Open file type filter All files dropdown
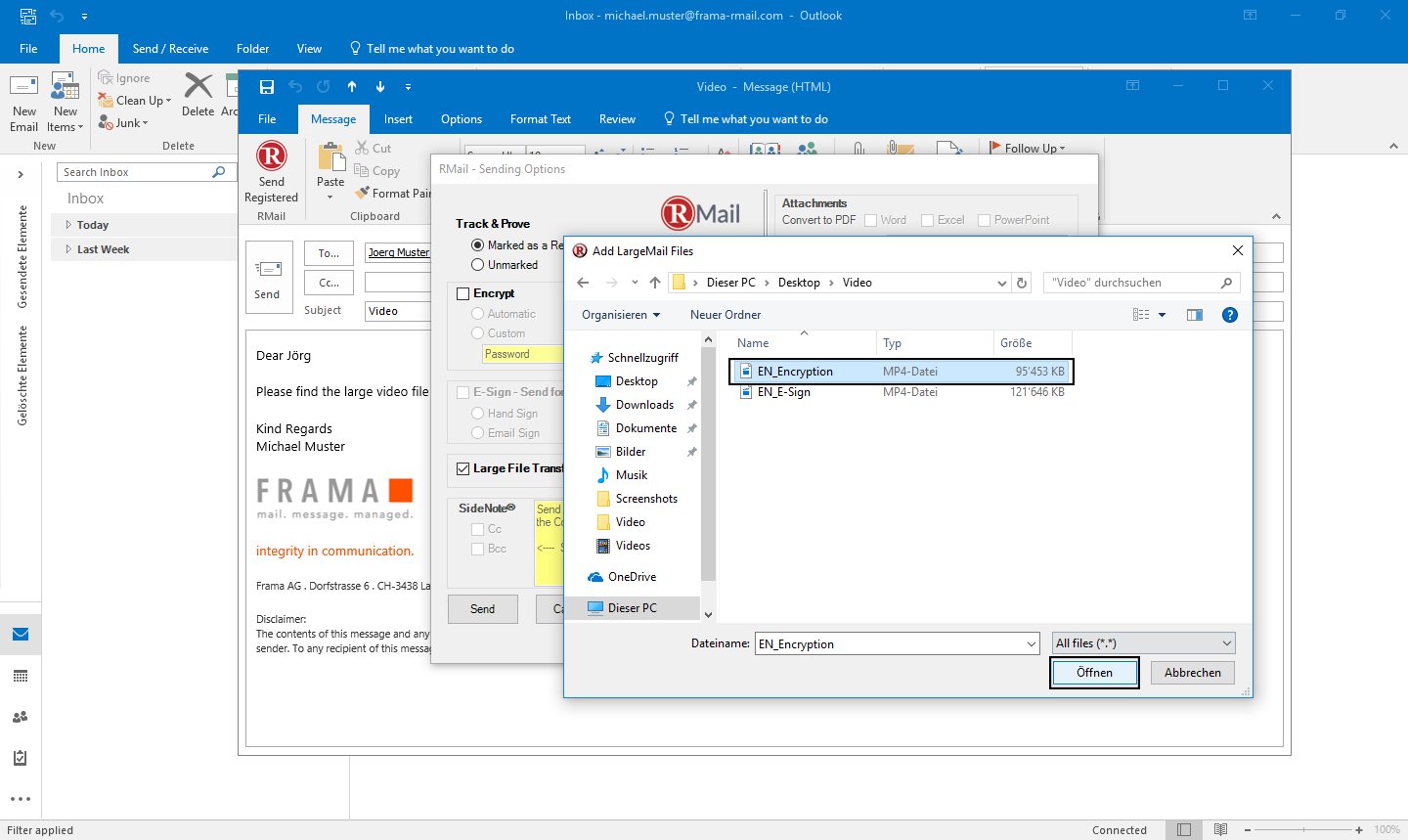Screen dimensions: 1408x840 (1144, 643)
